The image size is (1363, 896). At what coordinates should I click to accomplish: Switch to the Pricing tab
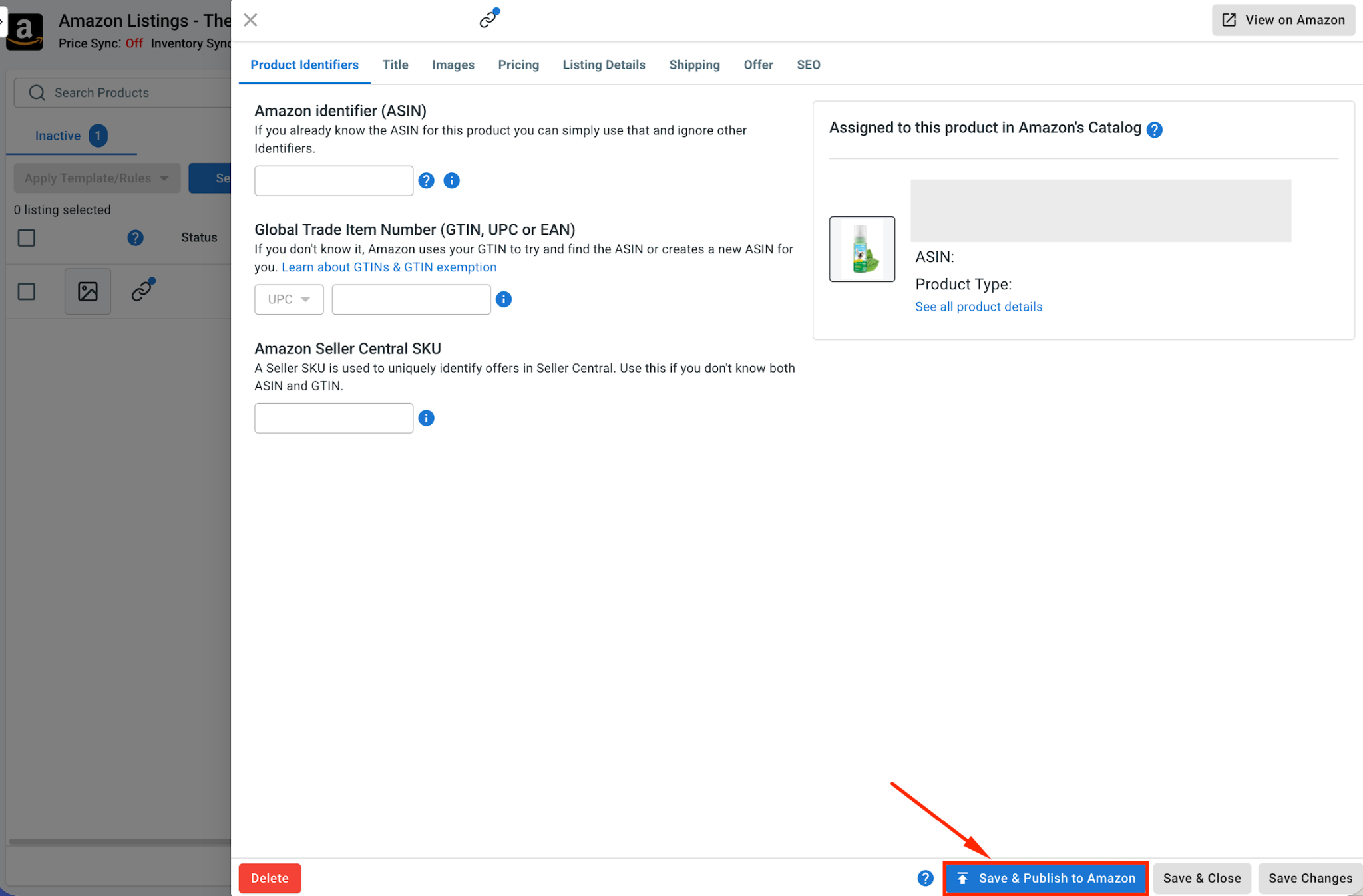tap(518, 65)
